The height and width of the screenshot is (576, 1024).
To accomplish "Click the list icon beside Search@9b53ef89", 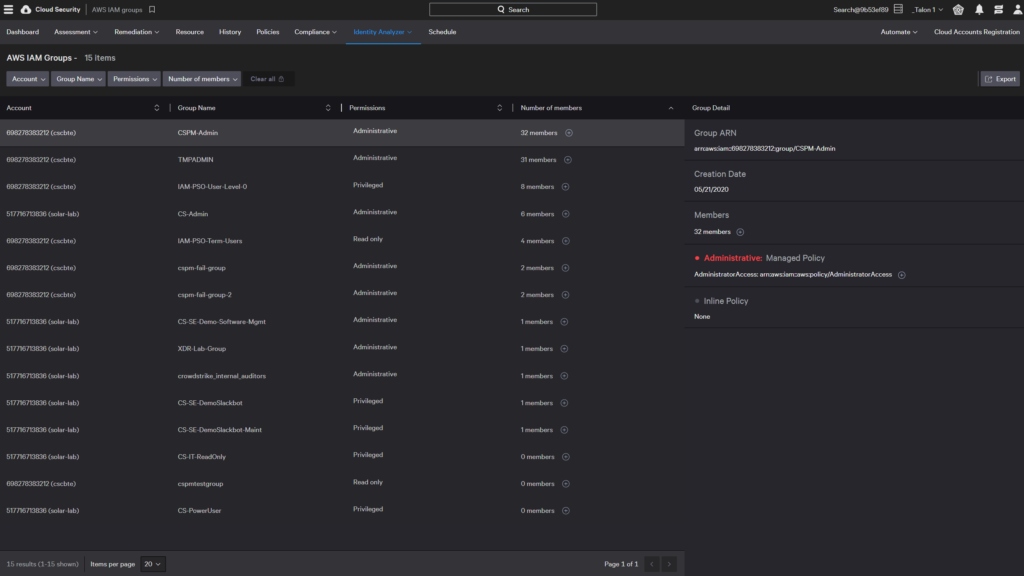I will point(899,9).
